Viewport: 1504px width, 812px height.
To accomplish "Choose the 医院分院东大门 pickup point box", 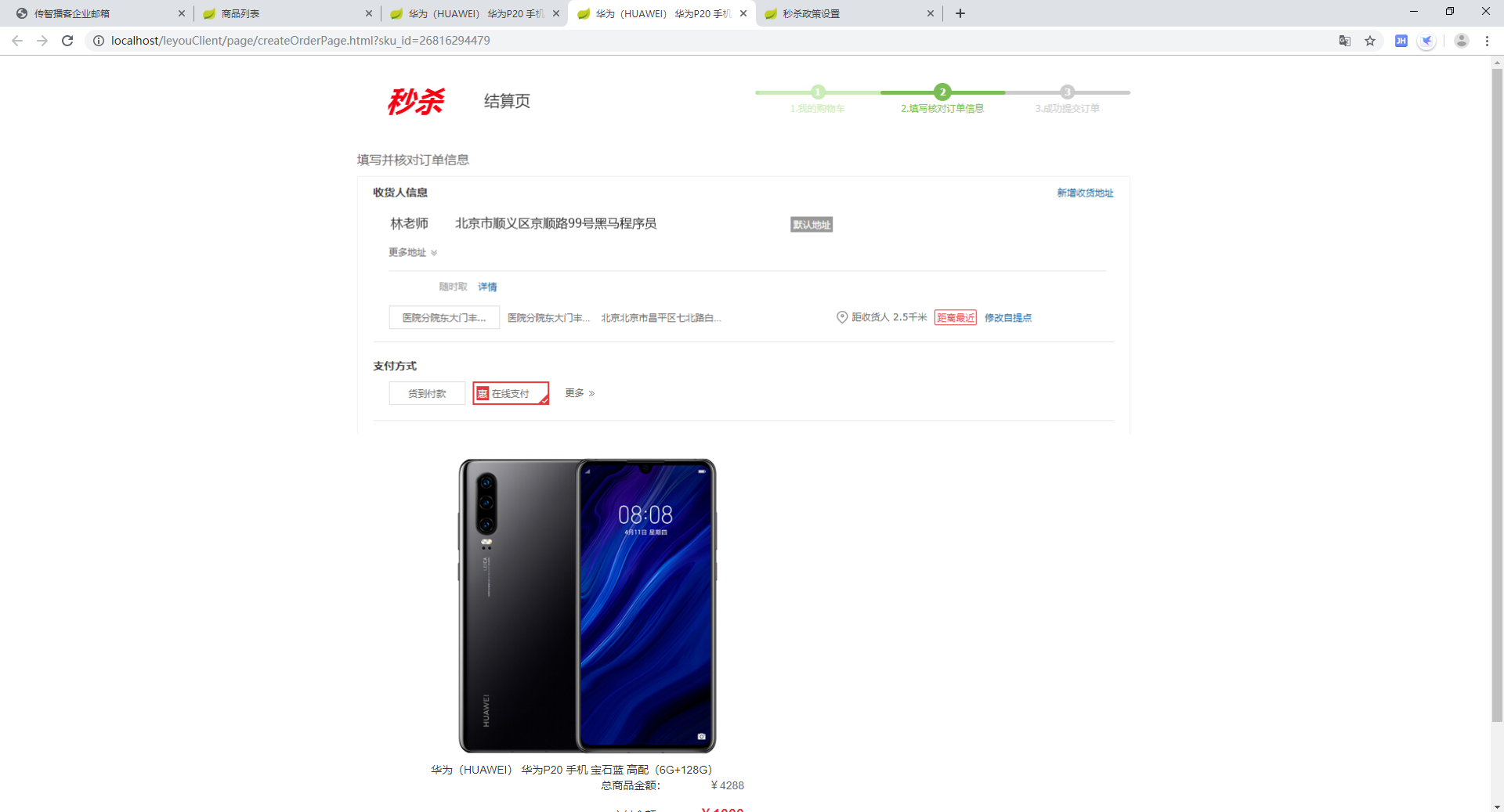I will [444, 317].
